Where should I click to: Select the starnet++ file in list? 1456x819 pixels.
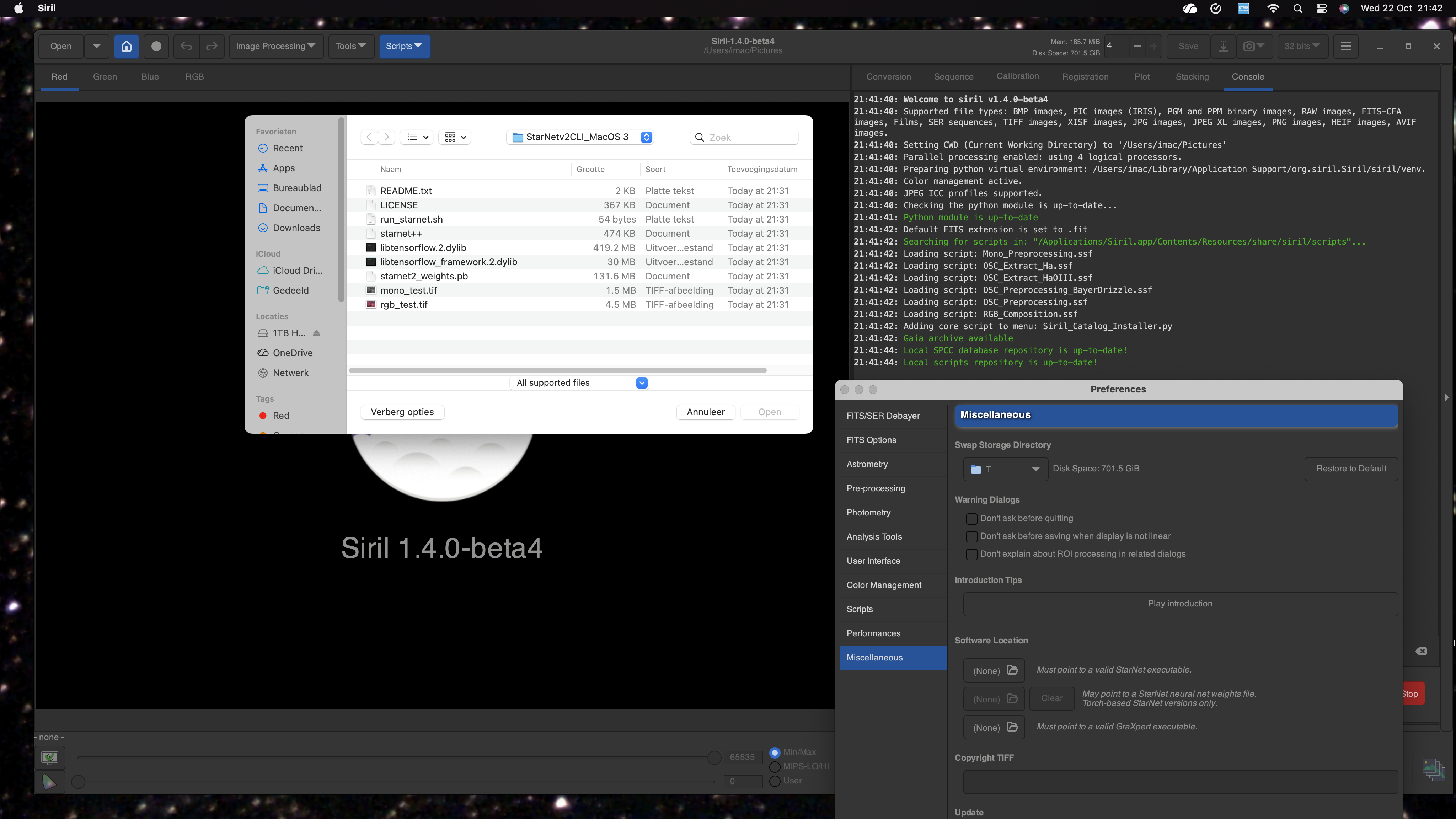401,234
